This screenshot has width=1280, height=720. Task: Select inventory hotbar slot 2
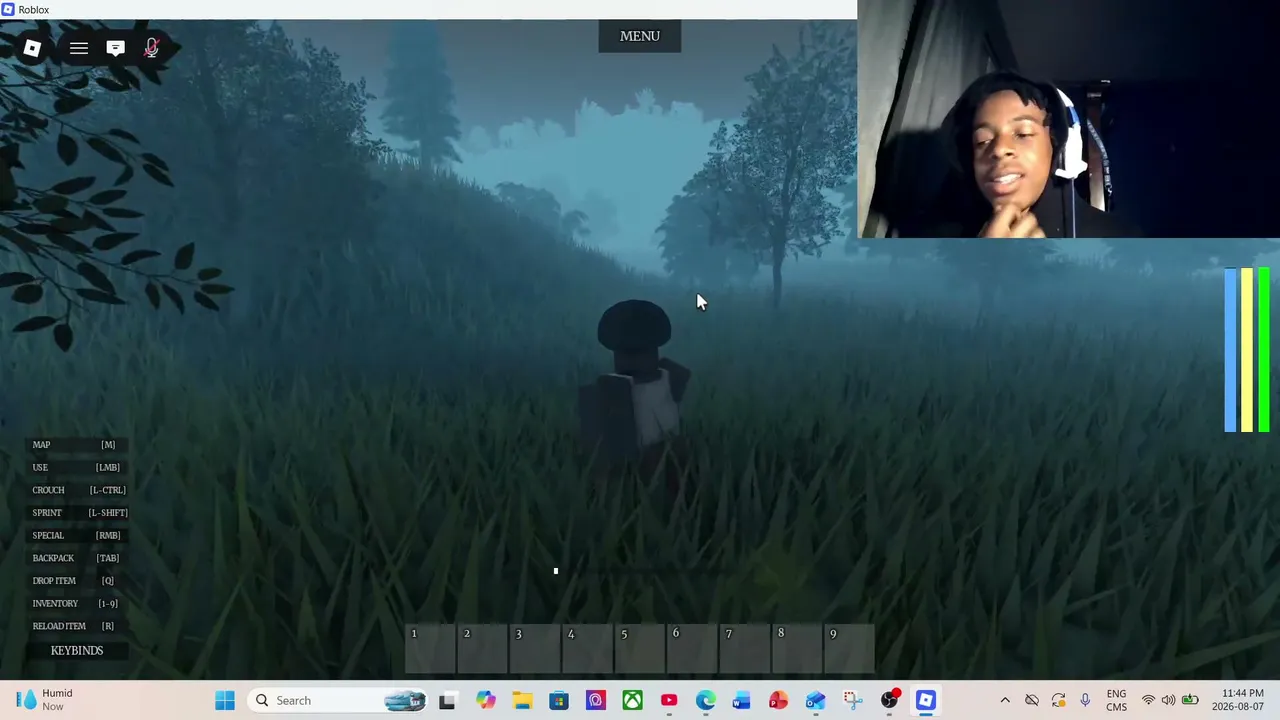pyautogui.click(x=483, y=649)
